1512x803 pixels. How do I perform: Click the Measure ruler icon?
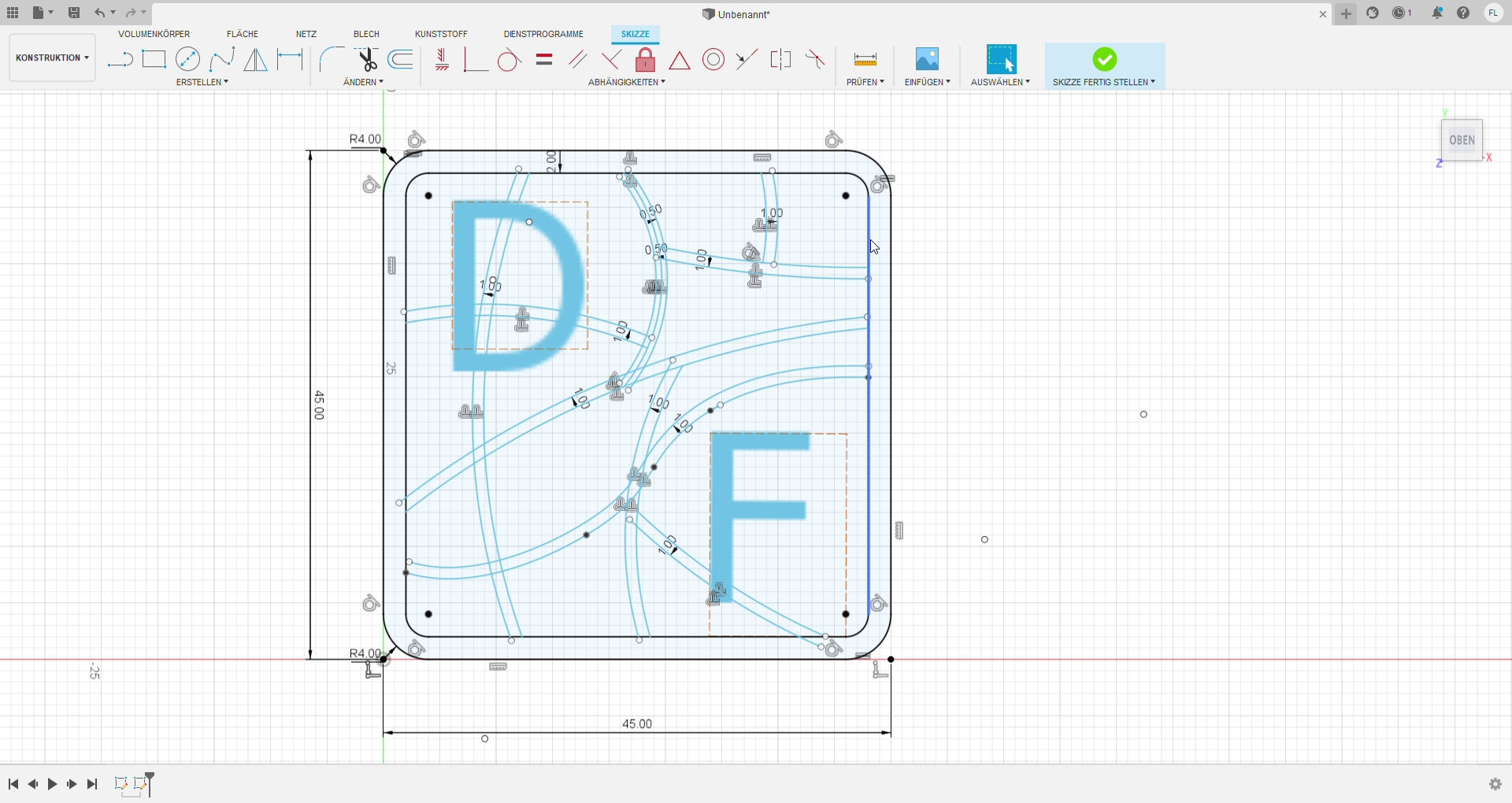[865, 60]
